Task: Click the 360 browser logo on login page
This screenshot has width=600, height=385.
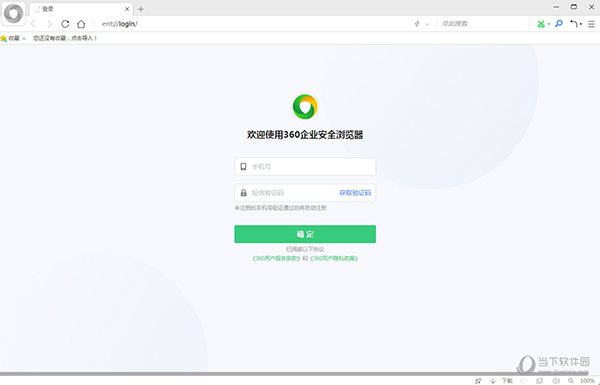Action: click(x=305, y=107)
